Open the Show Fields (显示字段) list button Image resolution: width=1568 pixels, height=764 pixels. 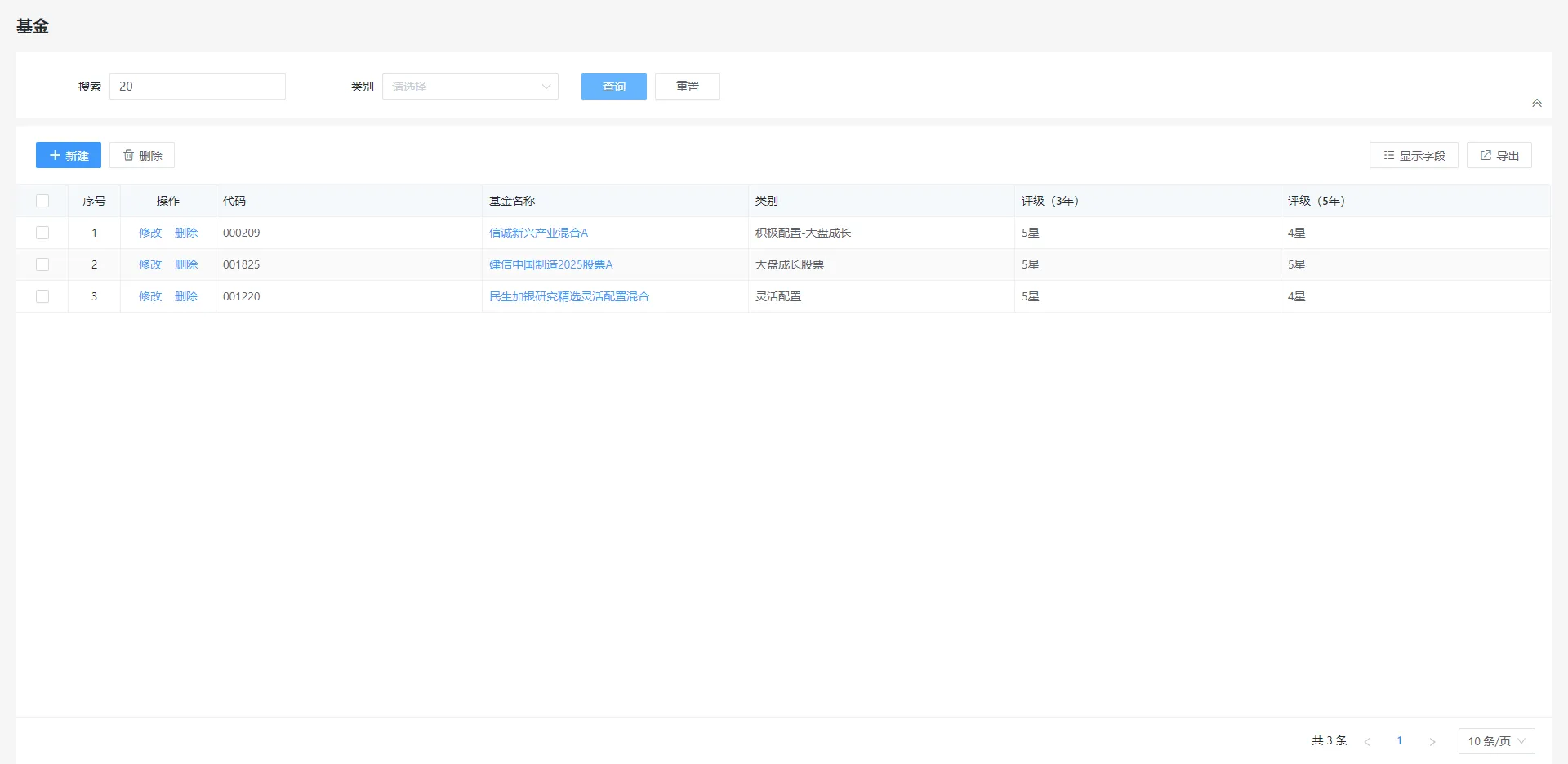coord(1414,155)
